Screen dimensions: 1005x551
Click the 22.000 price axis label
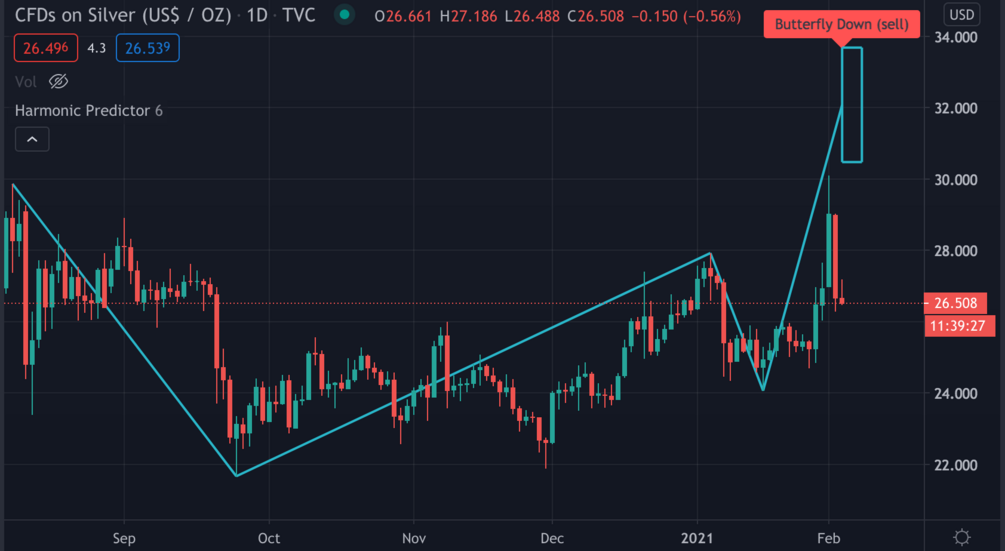956,465
